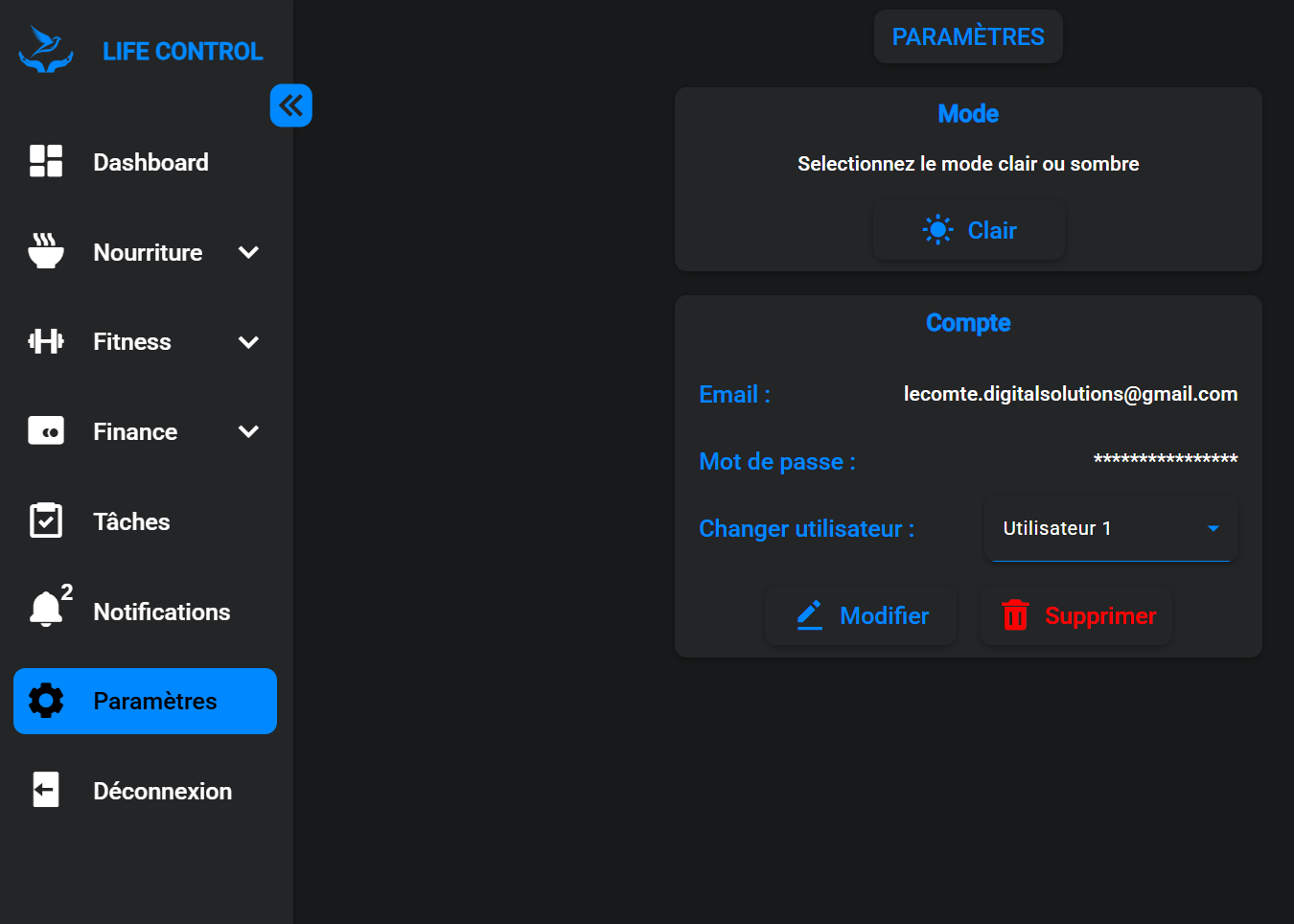This screenshot has height=924, width=1294.
Task: Click the Life Control hummingbird logo
Action: pyautogui.click(x=45, y=48)
